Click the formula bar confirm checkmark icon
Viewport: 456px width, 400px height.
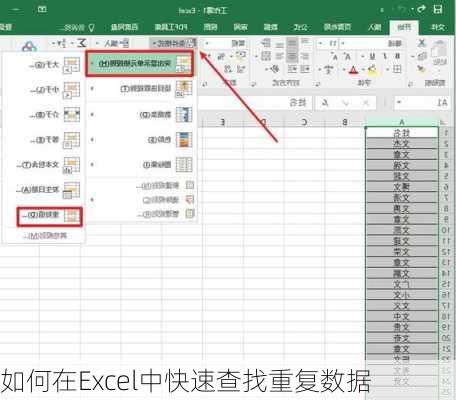click(x=346, y=103)
